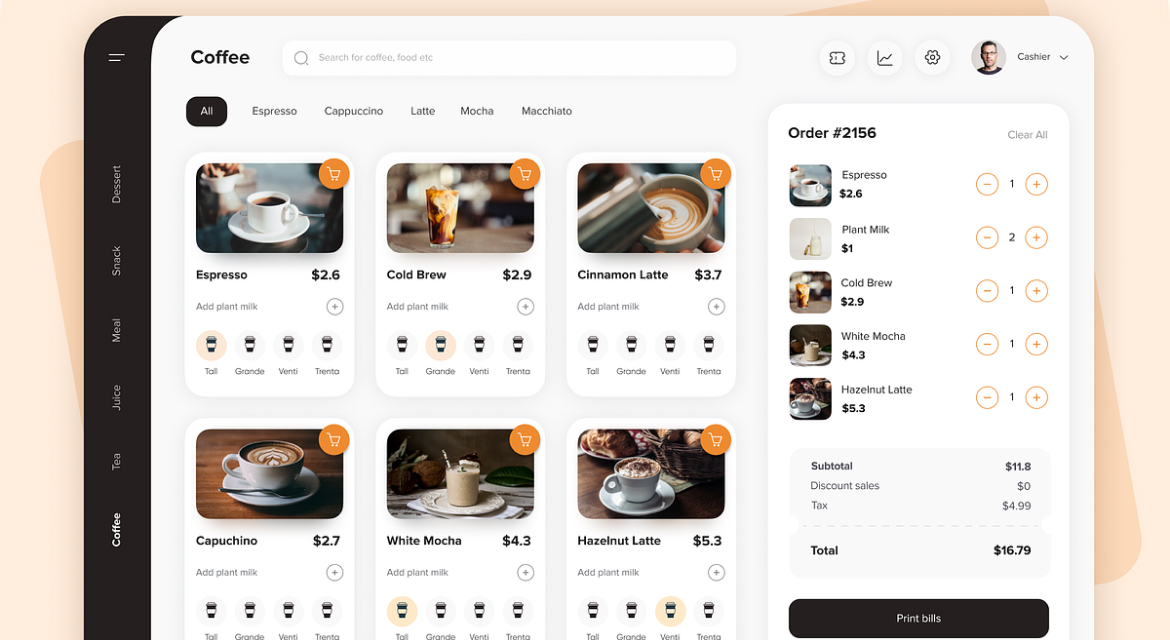Image resolution: width=1170 pixels, height=640 pixels.
Task: Add Cinnamon Latte to cart
Action: click(716, 175)
